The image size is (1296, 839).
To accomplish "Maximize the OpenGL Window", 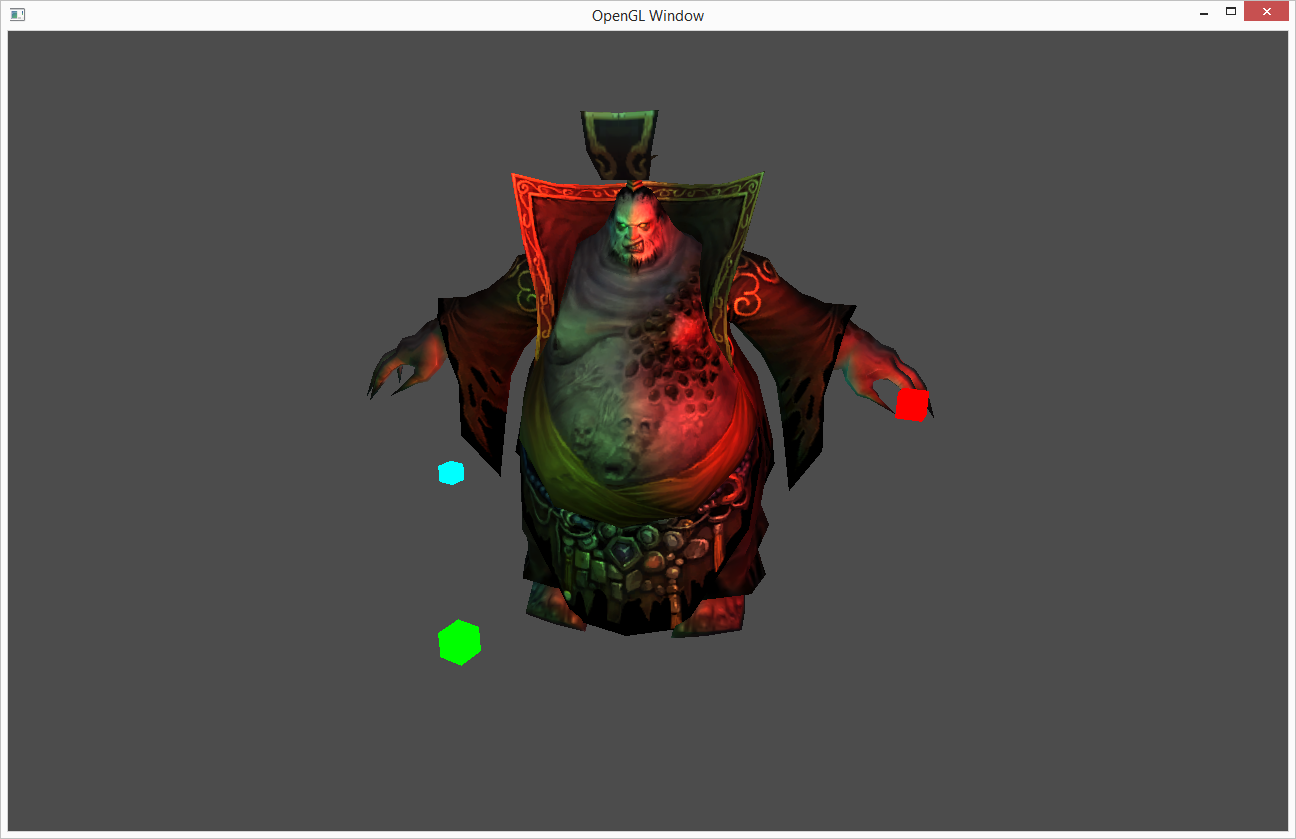I will point(1231,12).
